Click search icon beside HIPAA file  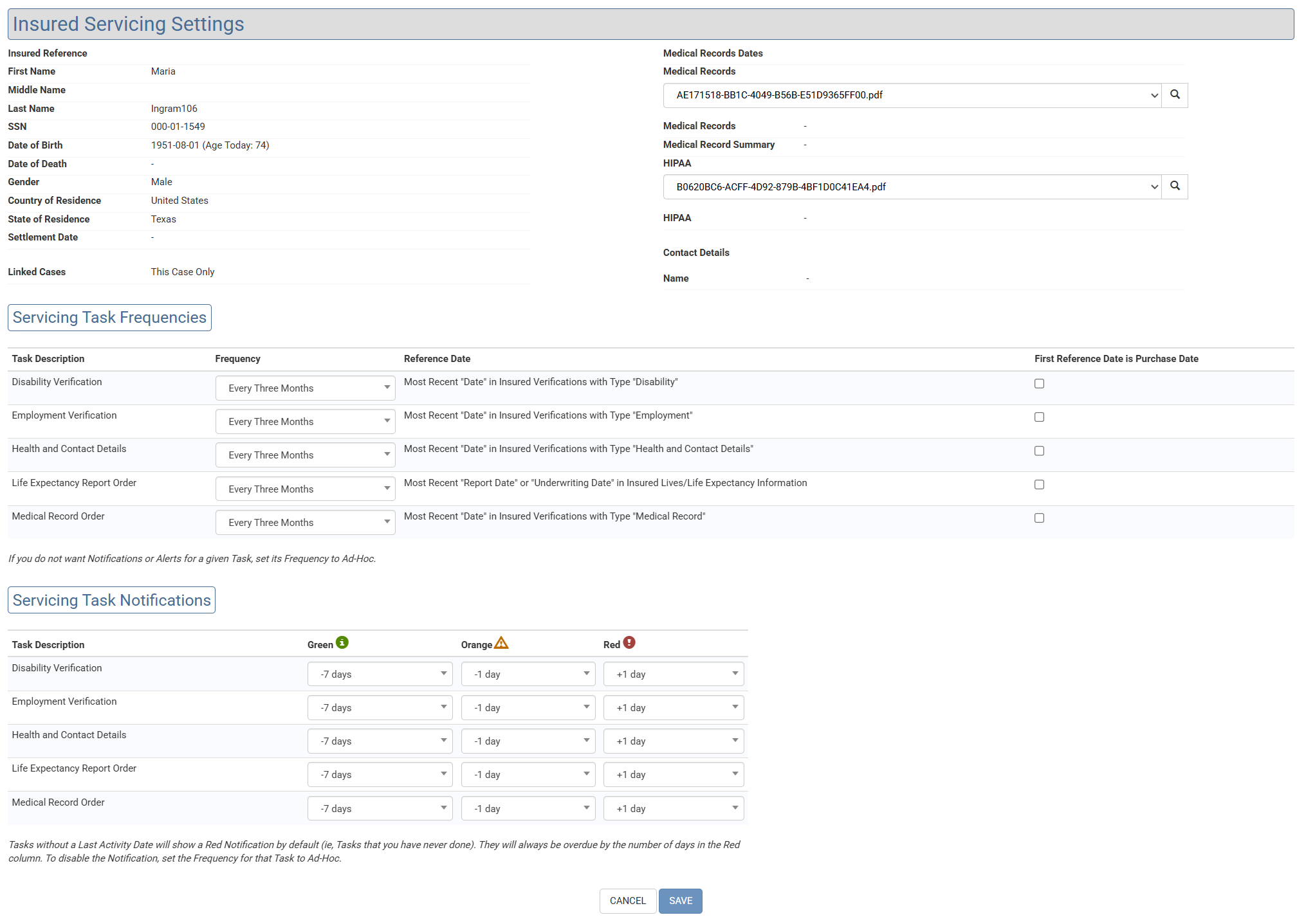tap(1174, 186)
